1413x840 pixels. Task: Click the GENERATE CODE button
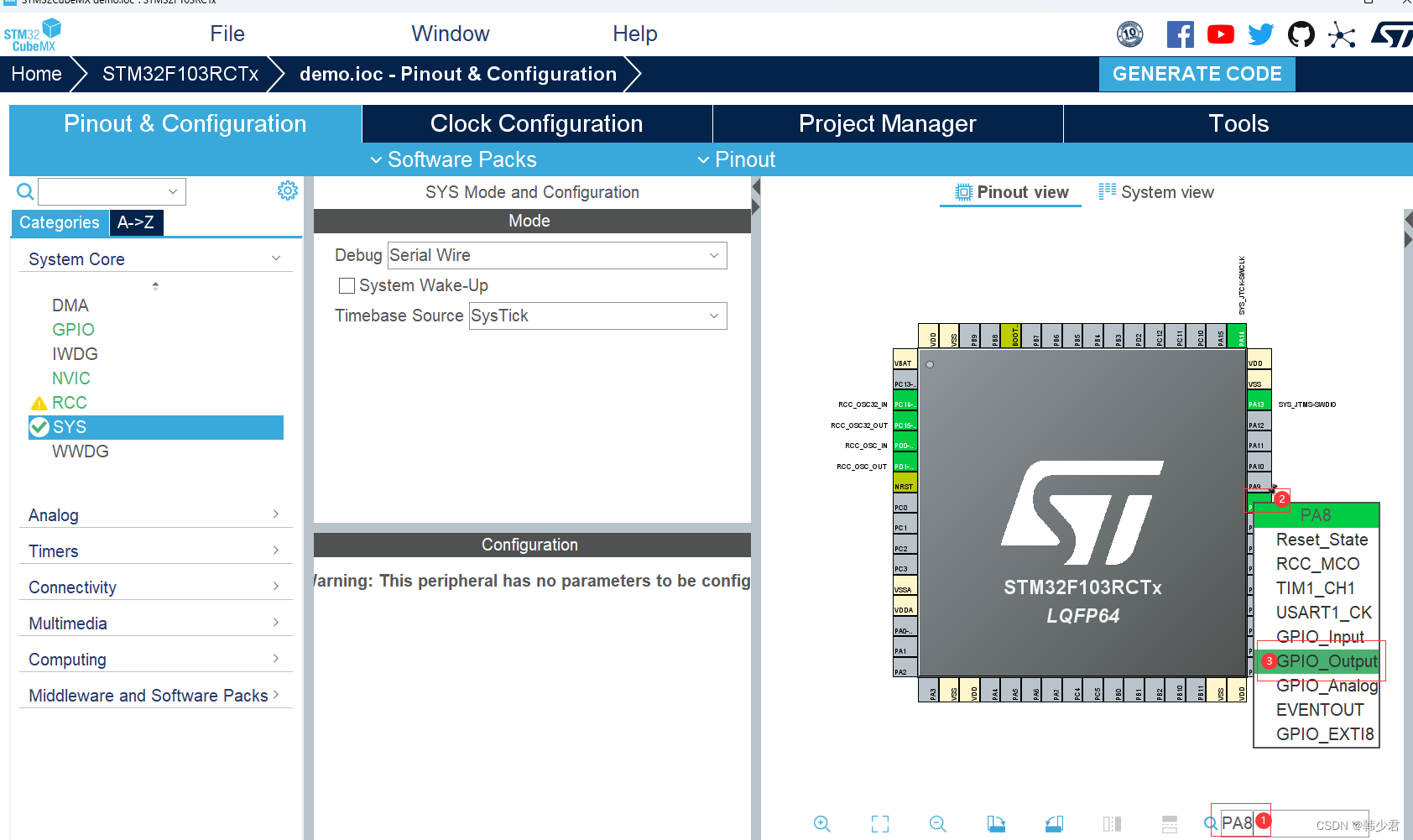1197,74
